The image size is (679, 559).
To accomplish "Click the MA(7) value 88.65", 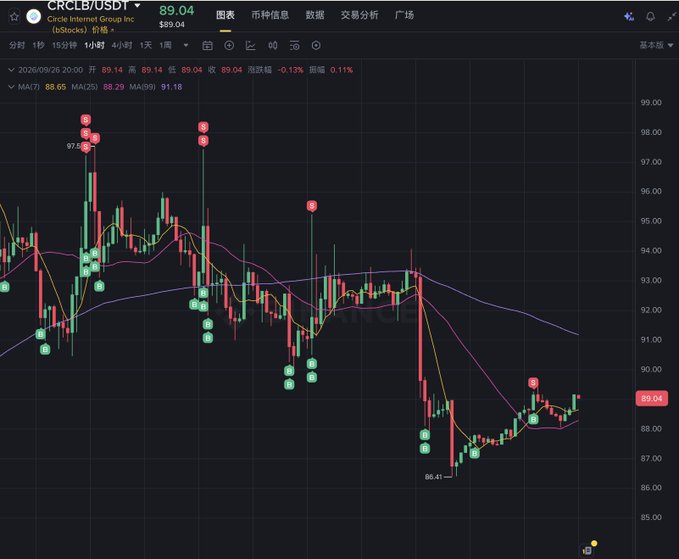I will (55, 87).
